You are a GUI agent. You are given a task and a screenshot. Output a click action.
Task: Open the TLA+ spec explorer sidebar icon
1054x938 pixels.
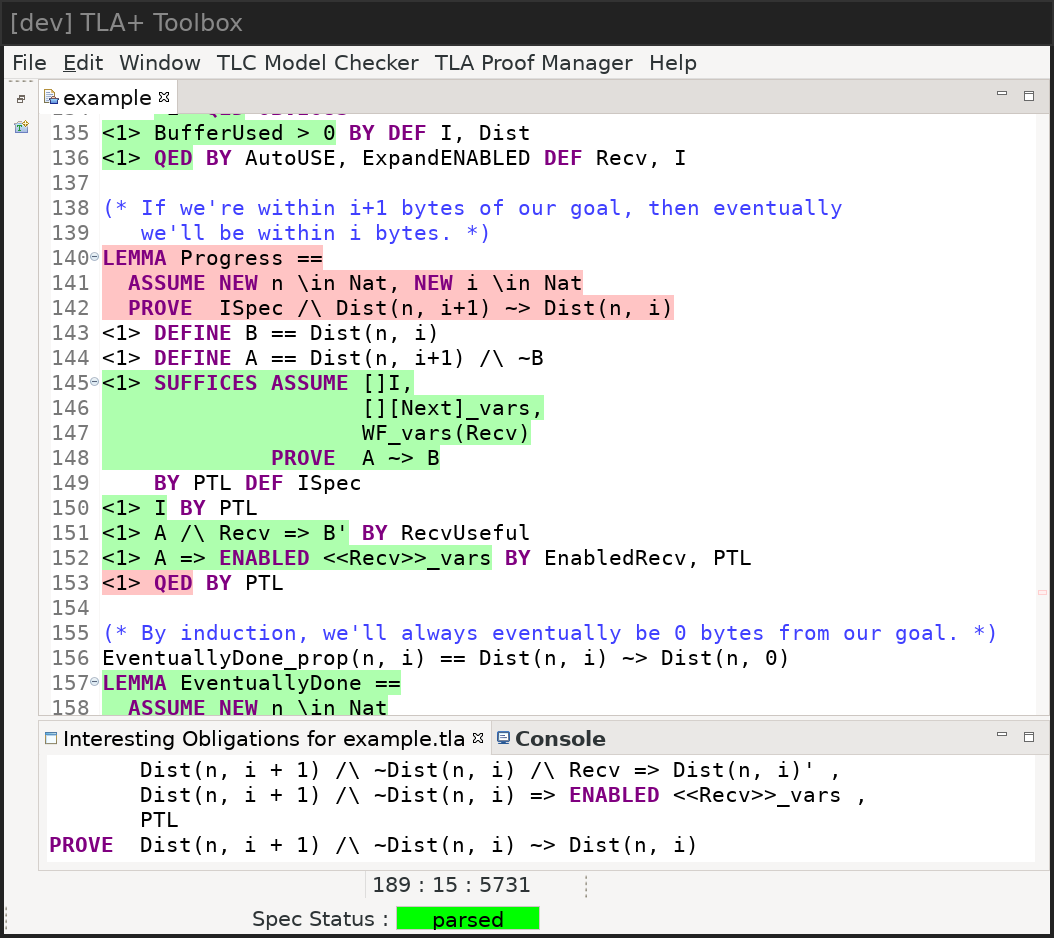click(x=21, y=127)
